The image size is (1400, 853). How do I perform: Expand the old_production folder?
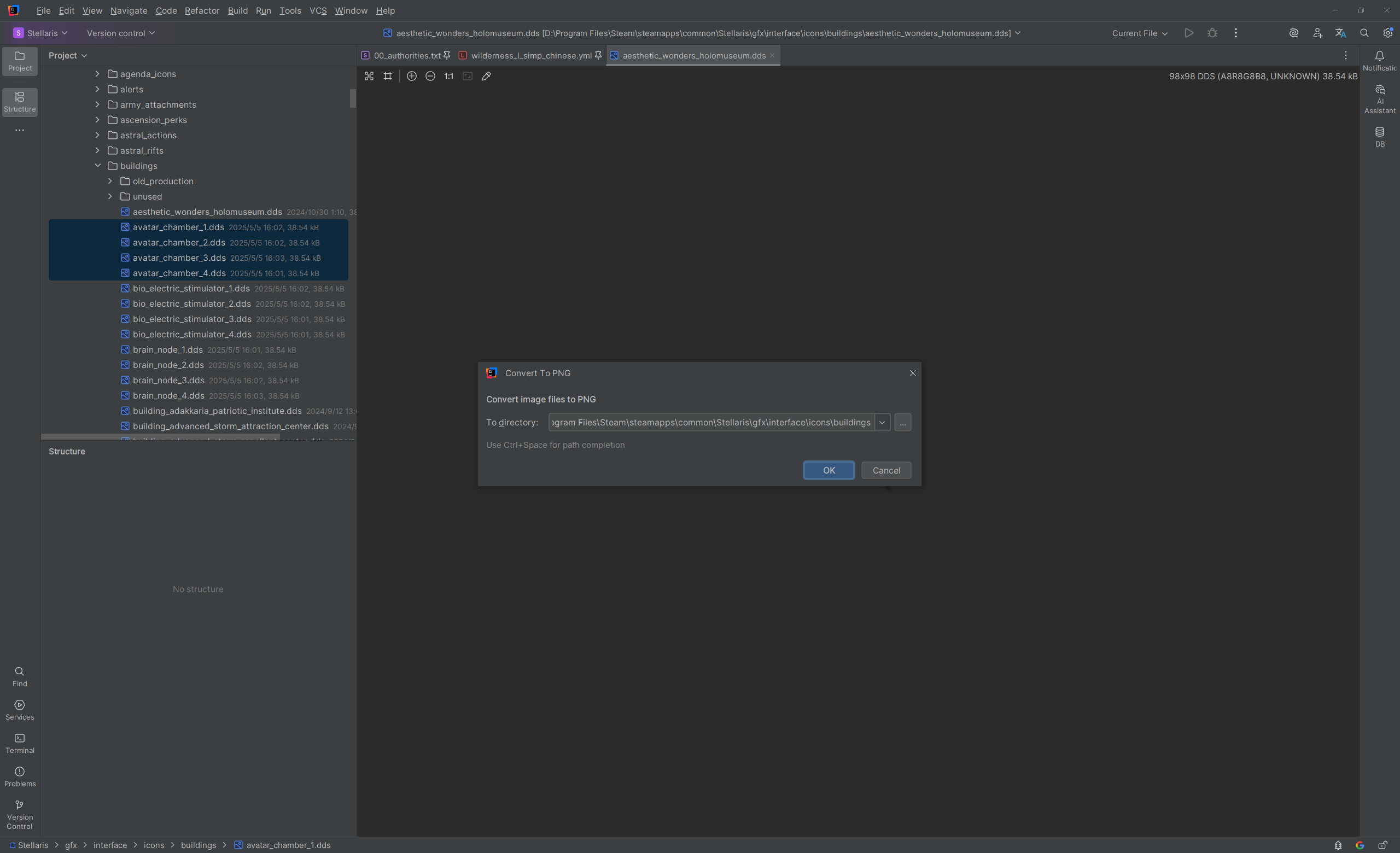[110, 181]
